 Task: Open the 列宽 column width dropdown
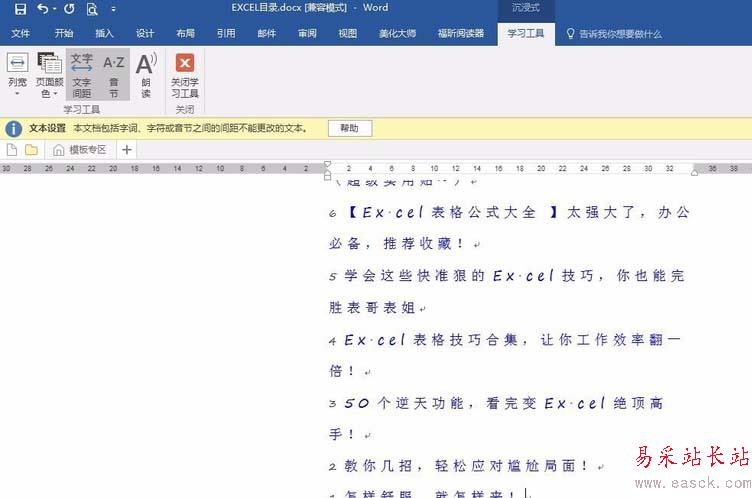[x=17, y=74]
